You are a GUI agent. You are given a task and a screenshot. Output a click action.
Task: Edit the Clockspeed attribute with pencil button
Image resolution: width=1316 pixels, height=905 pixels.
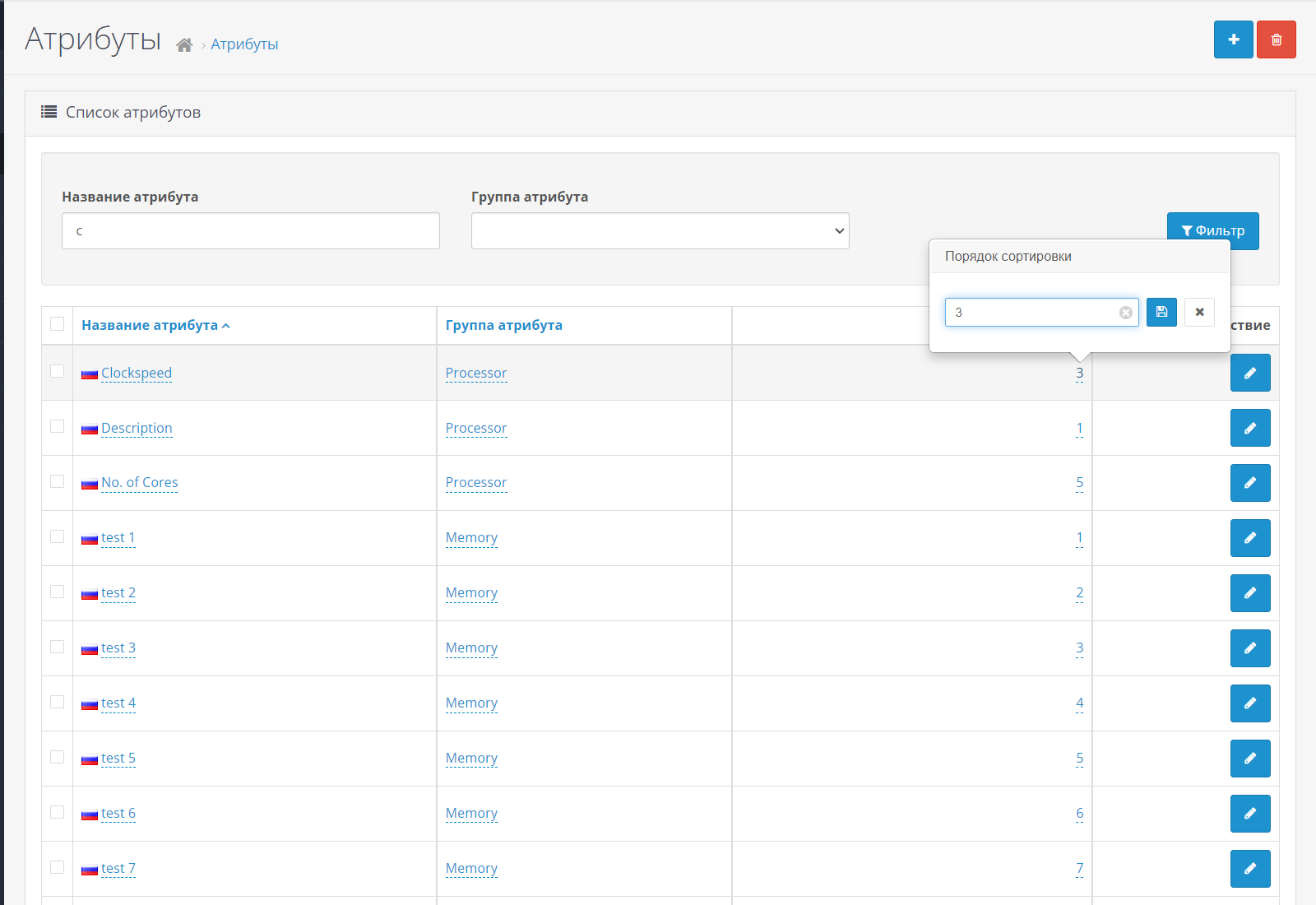tap(1250, 373)
